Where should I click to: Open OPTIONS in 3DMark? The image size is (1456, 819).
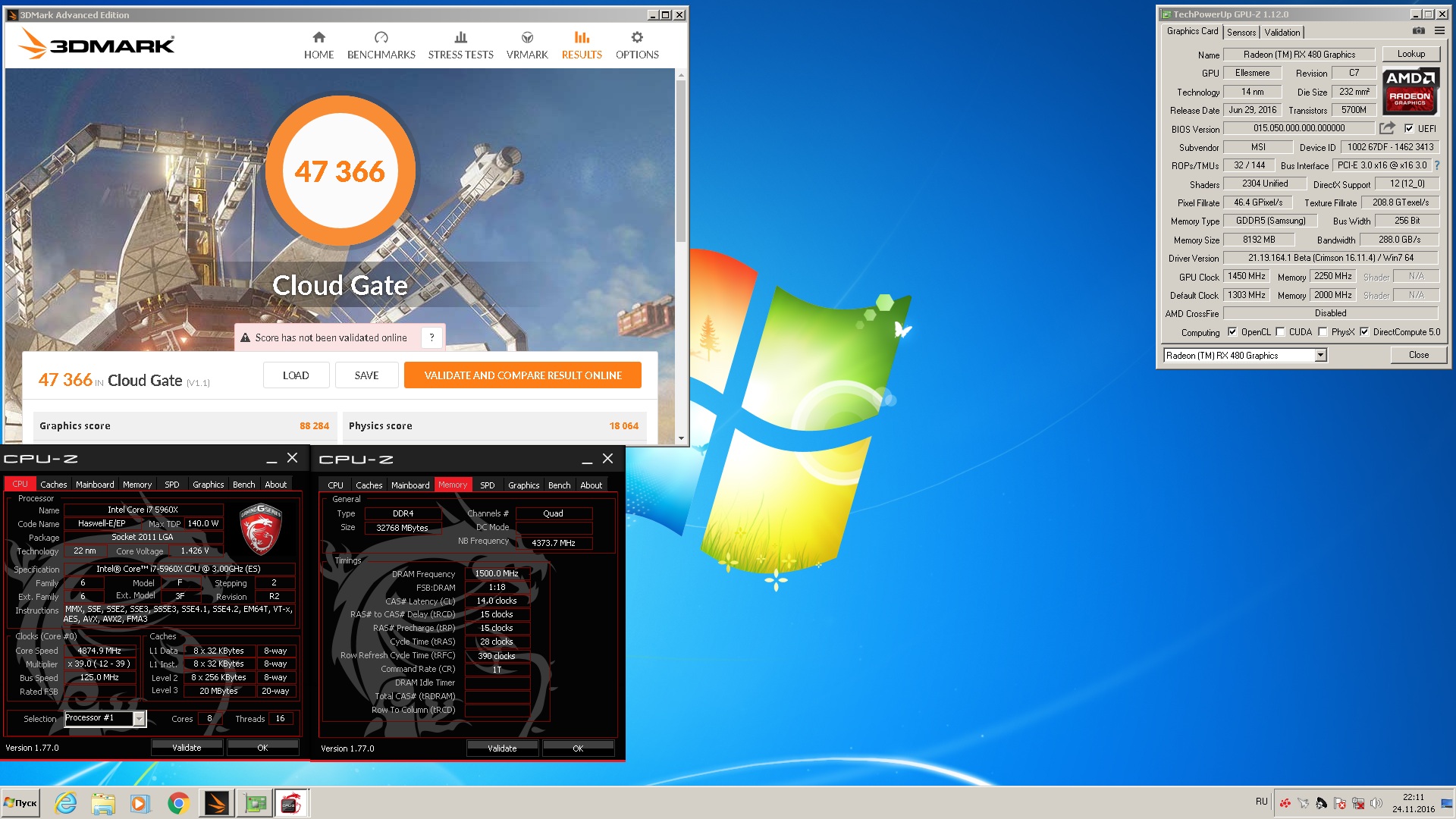pos(637,45)
